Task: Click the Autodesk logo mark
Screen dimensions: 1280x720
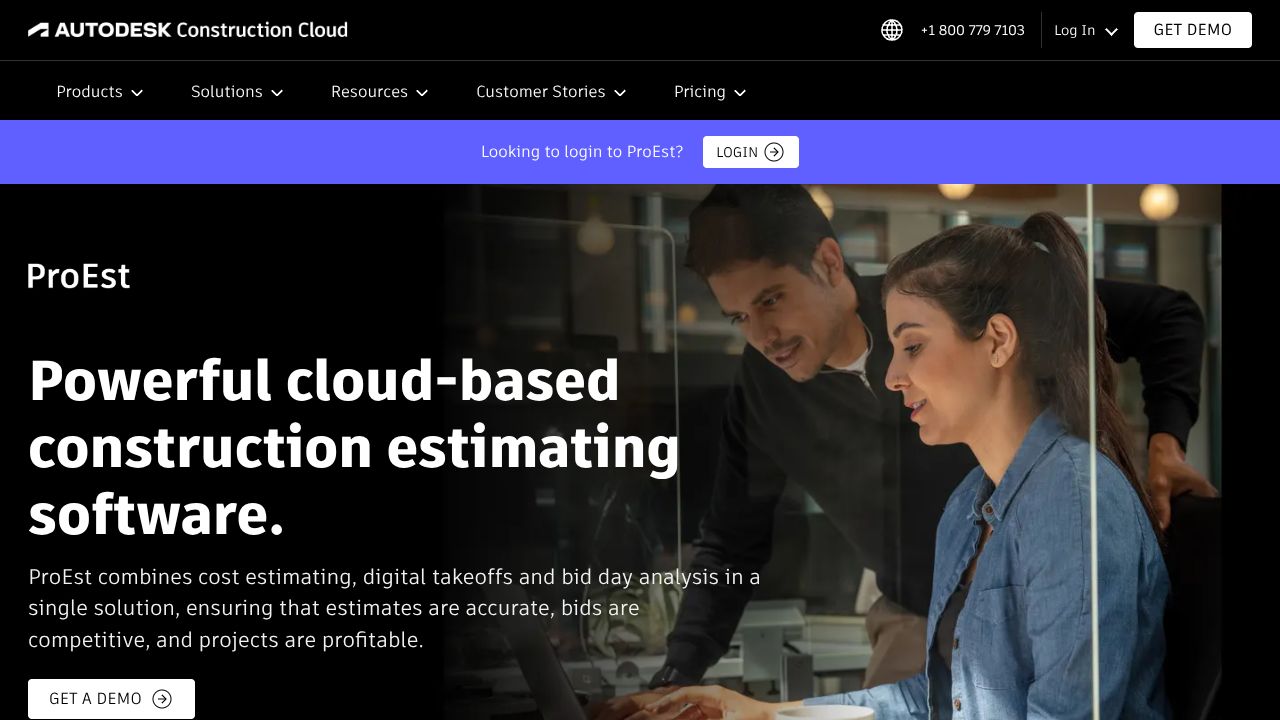Action: pyautogui.click(x=39, y=30)
